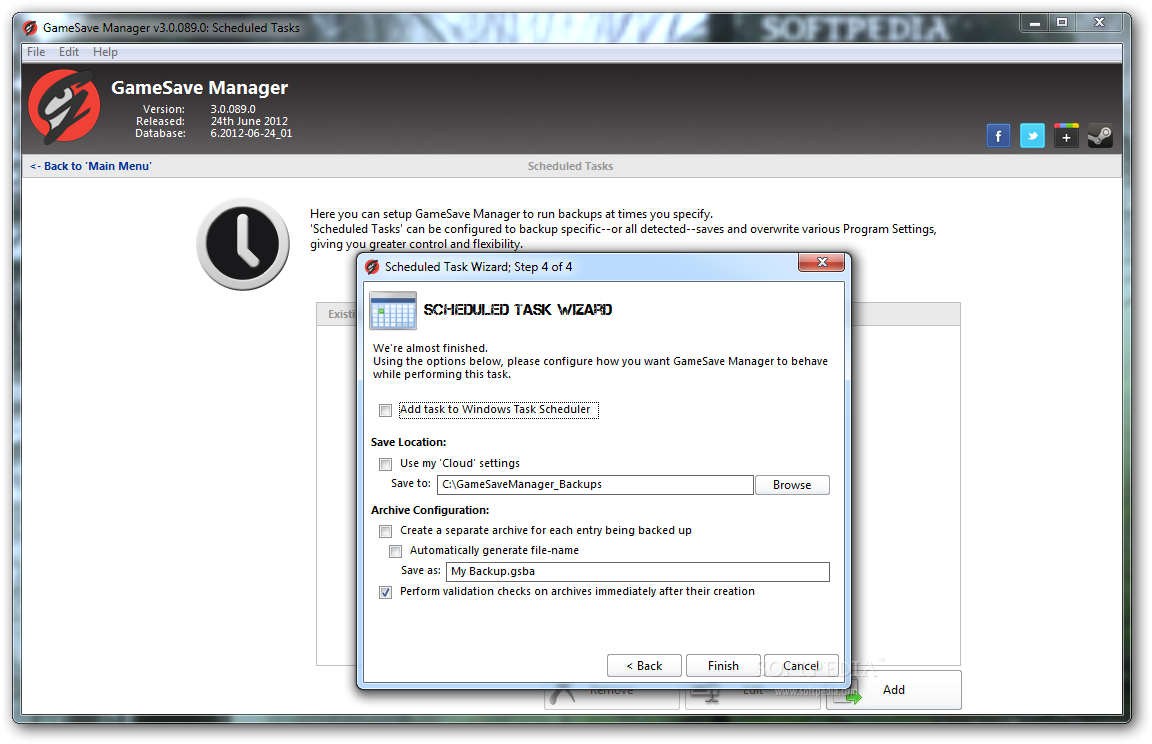Click the Save to path field
This screenshot has height=744, width=1152.
click(595, 485)
